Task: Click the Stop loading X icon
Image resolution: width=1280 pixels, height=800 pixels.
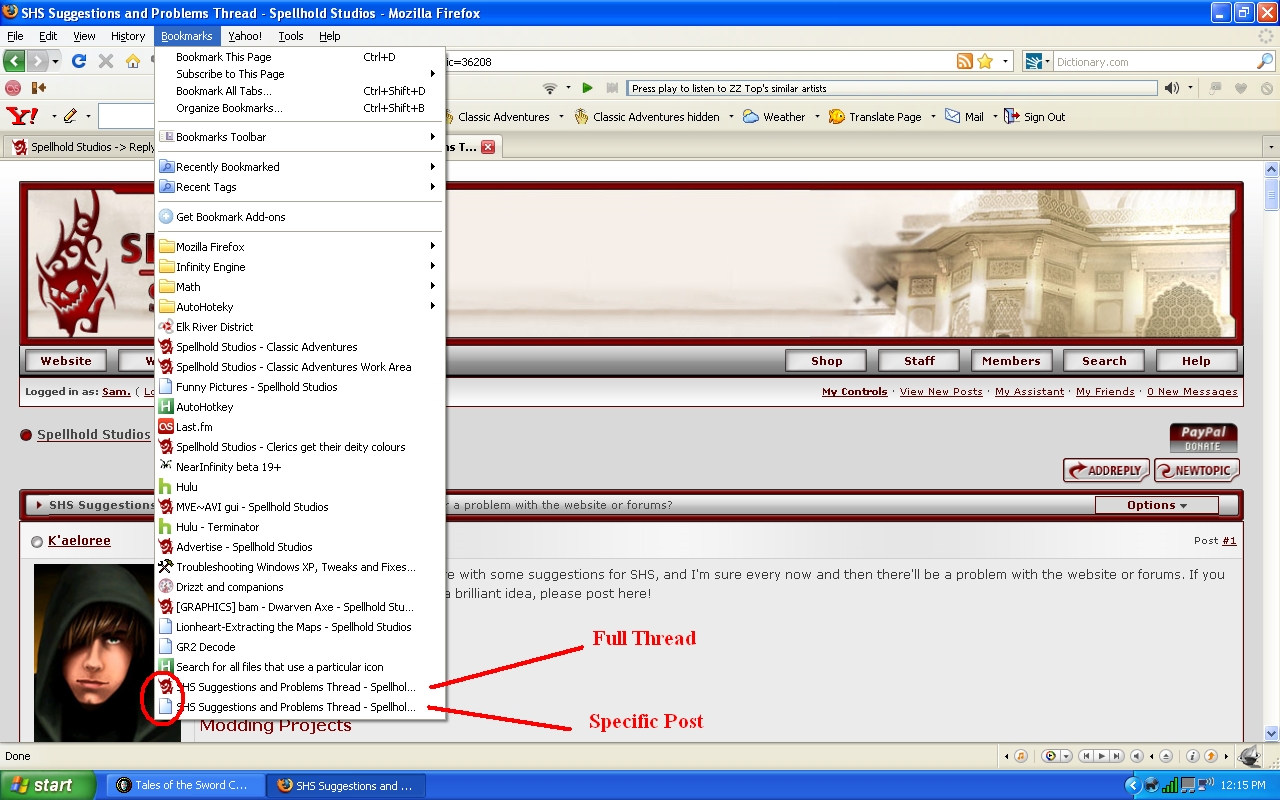Action: pyautogui.click(x=106, y=61)
